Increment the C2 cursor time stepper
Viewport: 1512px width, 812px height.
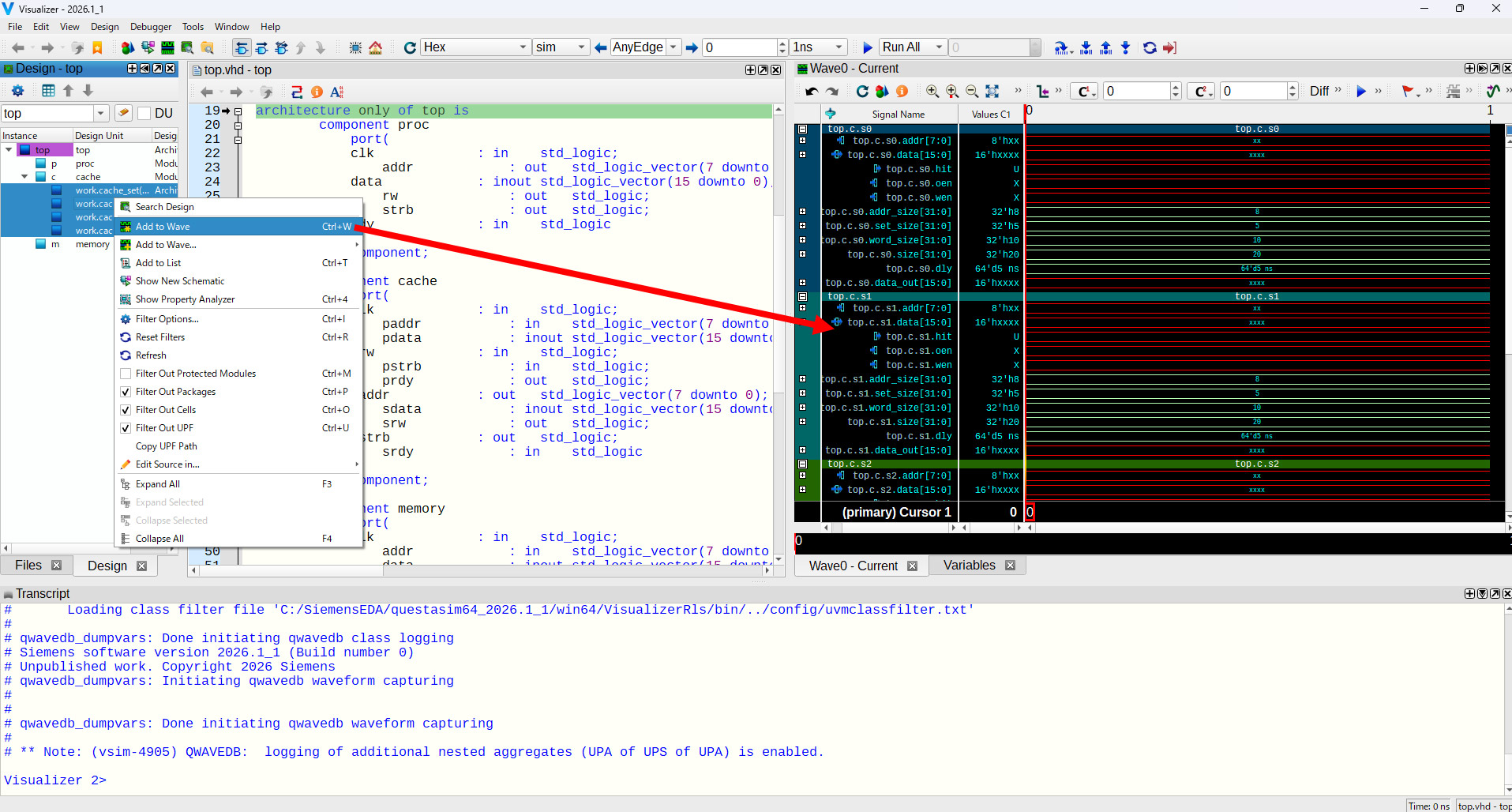1293,87
